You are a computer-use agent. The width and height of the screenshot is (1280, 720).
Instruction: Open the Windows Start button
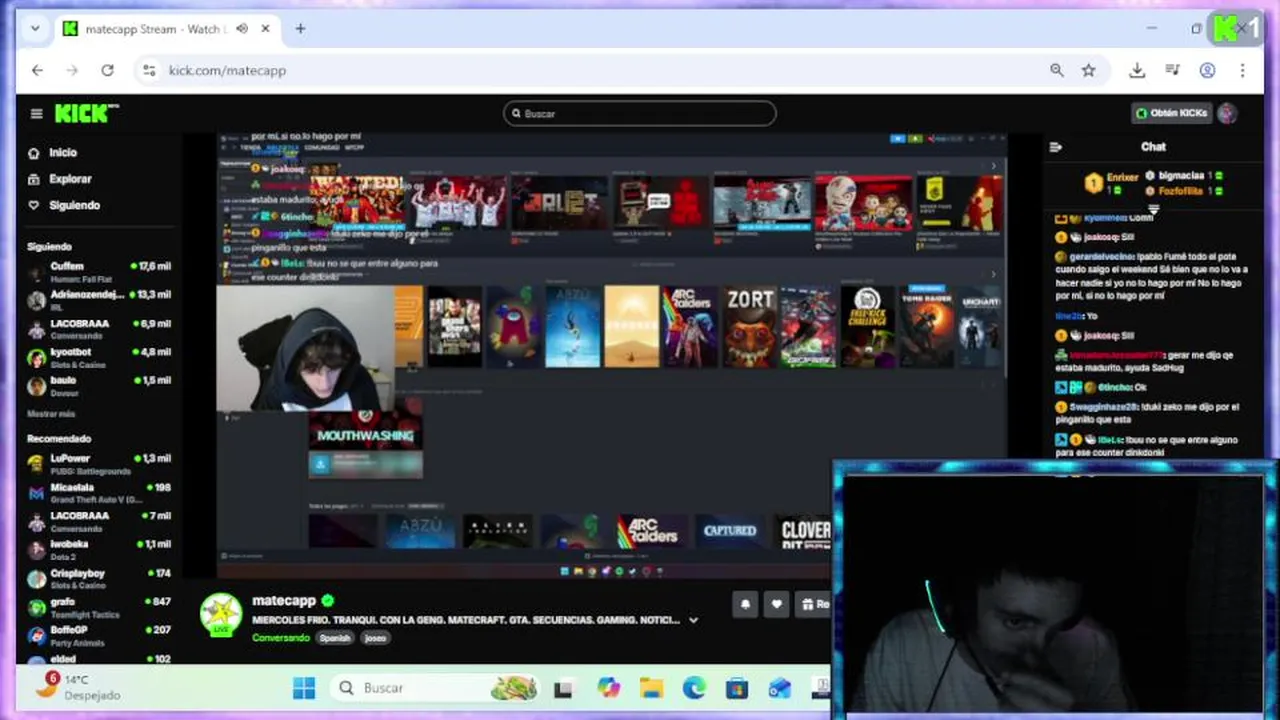[304, 688]
